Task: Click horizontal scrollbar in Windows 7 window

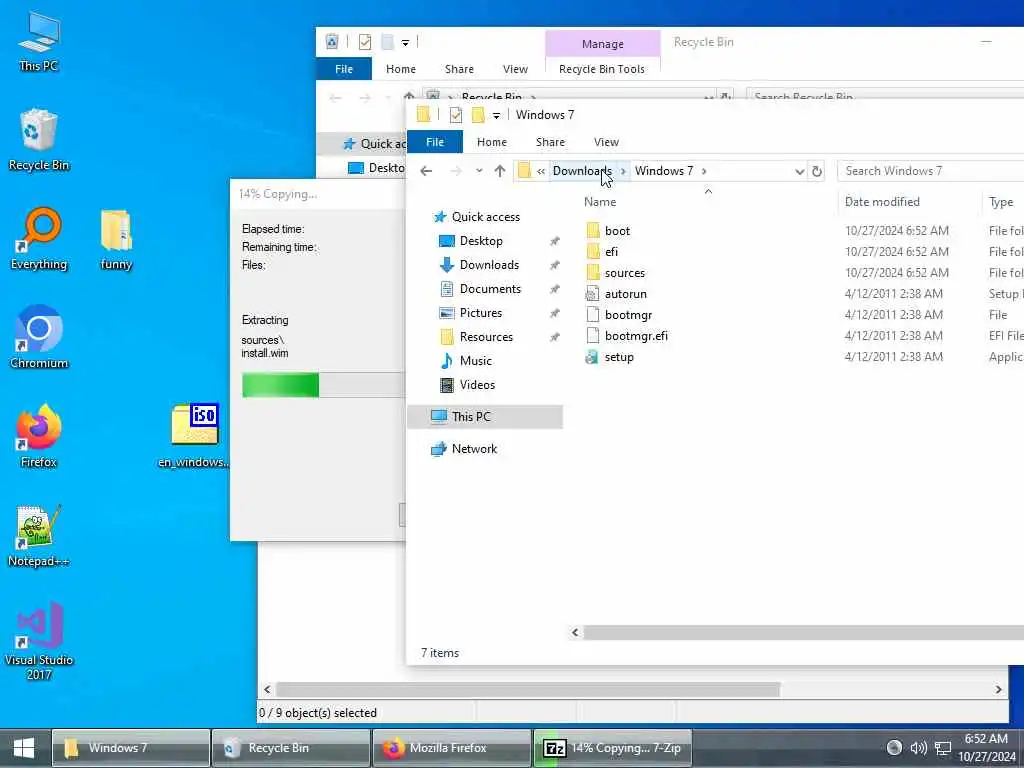Action: point(803,632)
